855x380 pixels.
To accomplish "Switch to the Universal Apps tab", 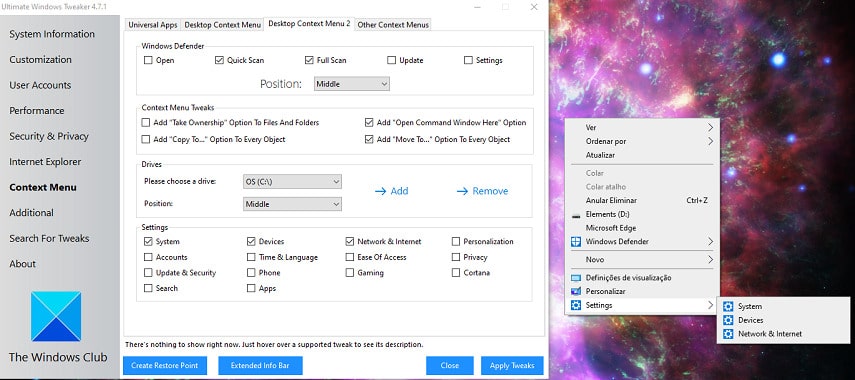I will (153, 25).
